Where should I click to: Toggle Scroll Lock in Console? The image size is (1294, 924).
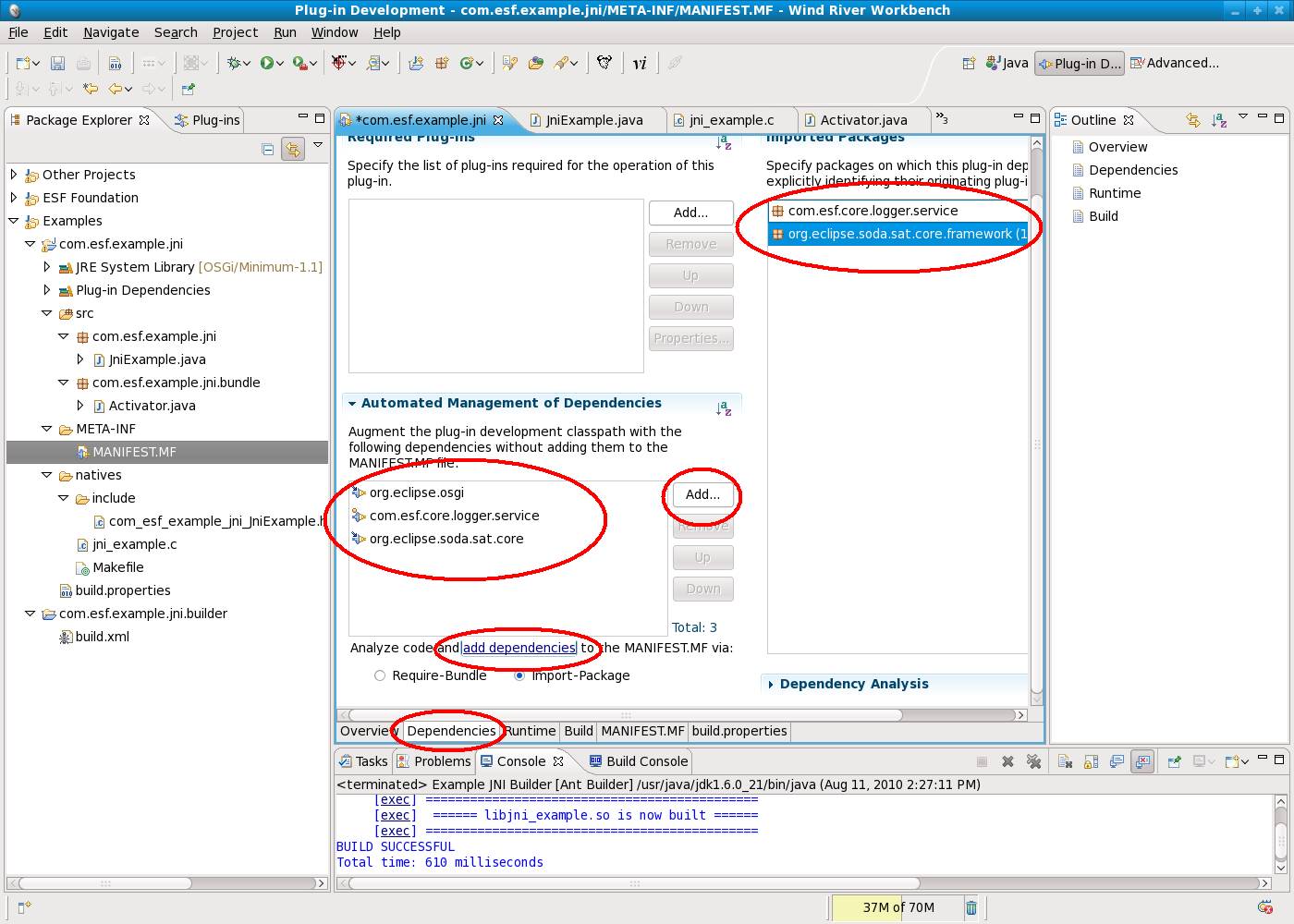[x=1091, y=761]
